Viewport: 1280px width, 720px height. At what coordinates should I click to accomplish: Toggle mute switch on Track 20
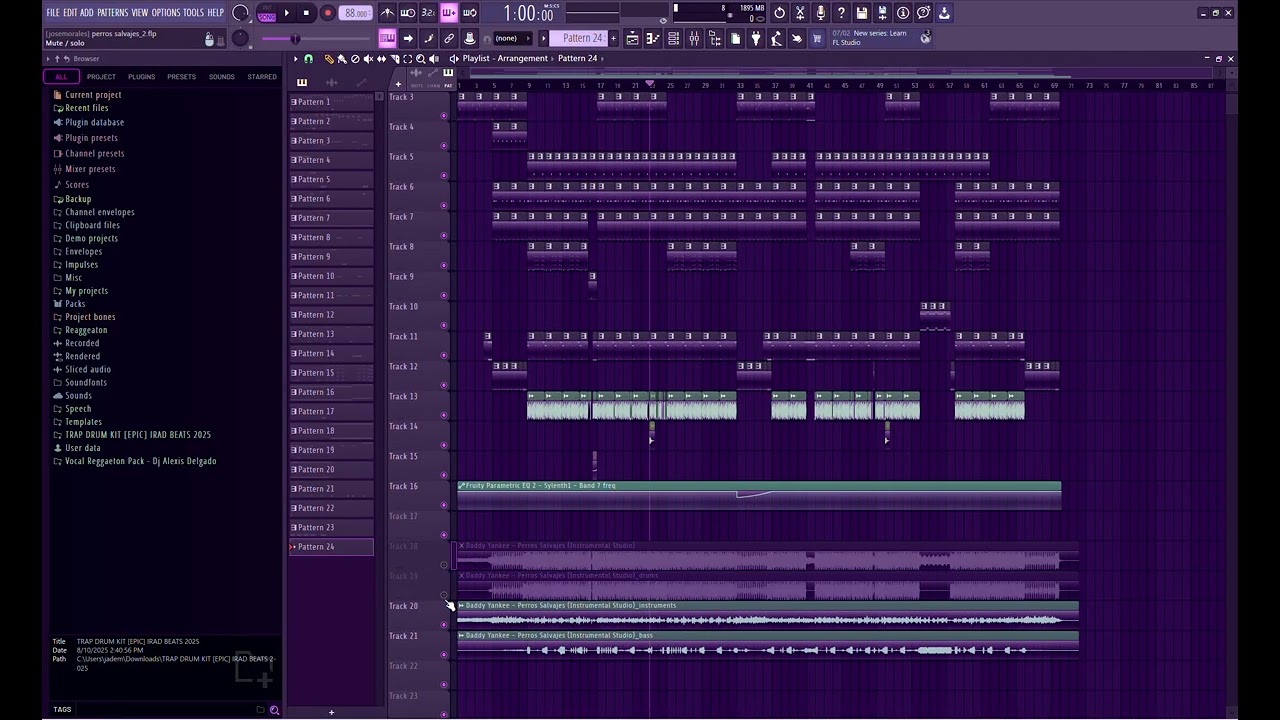pyautogui.click(x=444, y=625)
